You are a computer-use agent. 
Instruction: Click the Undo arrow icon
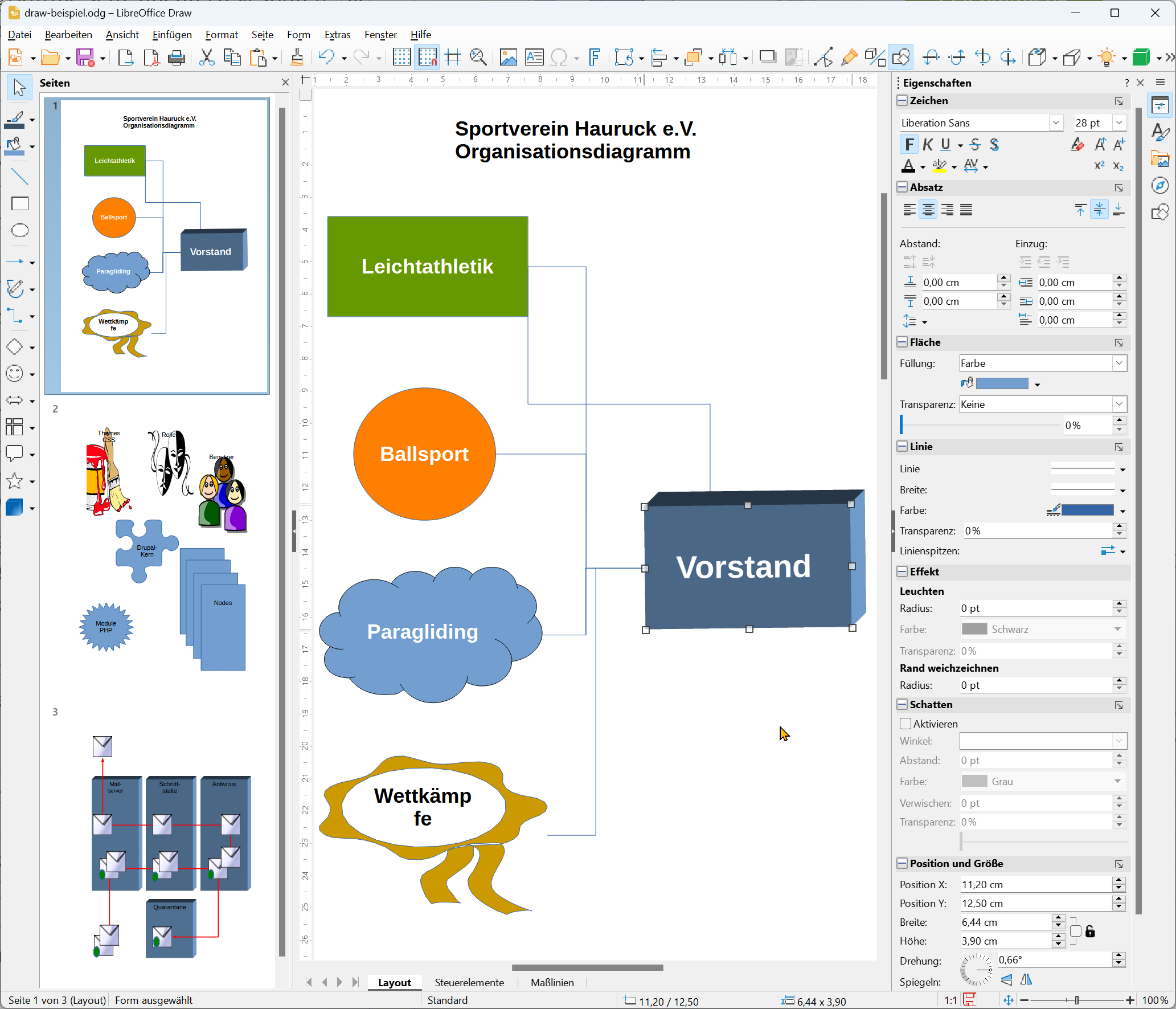(x=326, y=58)
